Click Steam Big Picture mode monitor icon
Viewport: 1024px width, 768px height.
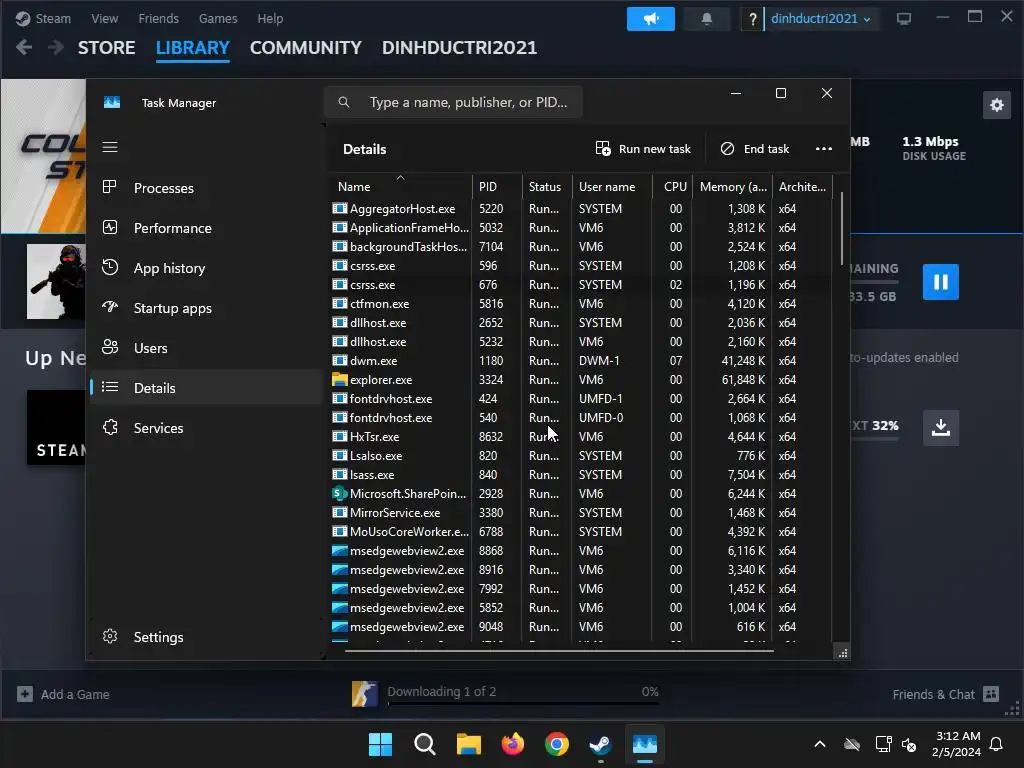coord(904,18)
